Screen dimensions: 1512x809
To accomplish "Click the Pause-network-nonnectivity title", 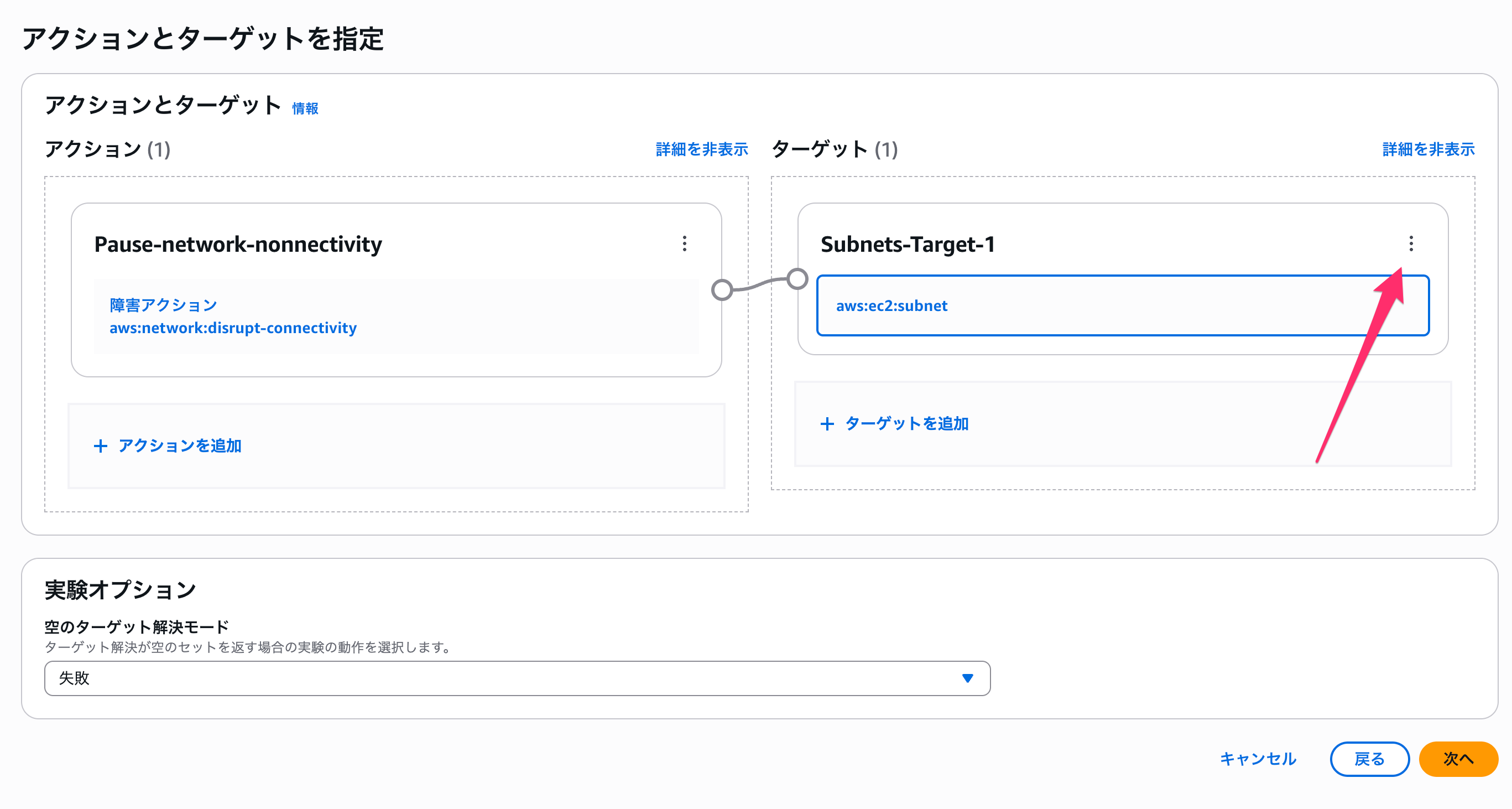I will click(238, 243).
